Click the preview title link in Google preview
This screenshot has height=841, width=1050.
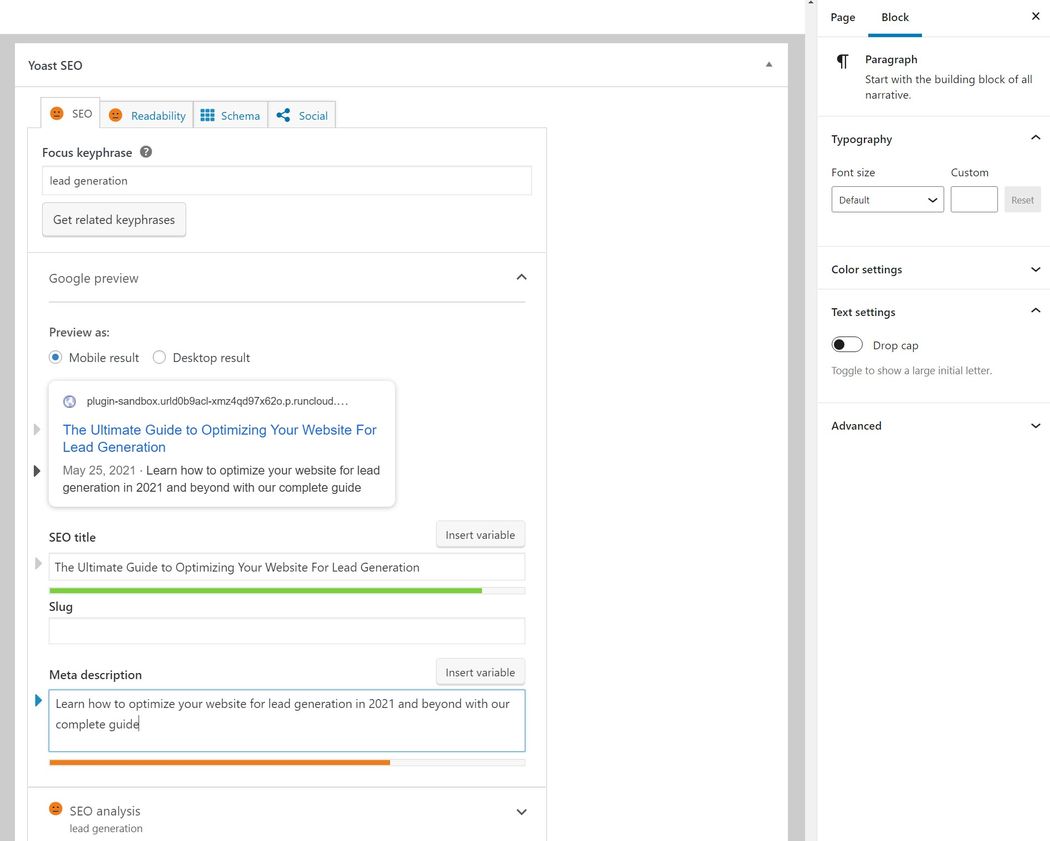coord(220,439)
